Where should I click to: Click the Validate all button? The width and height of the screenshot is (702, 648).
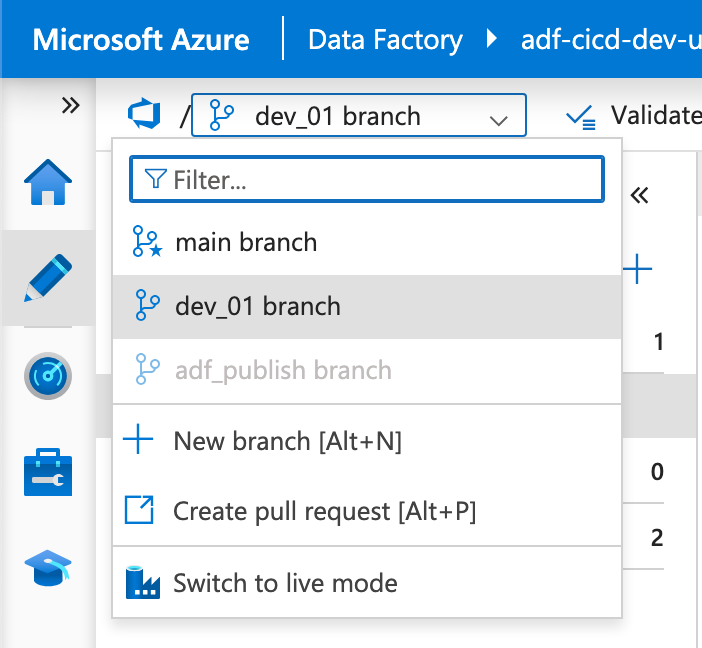click(634, 115)
